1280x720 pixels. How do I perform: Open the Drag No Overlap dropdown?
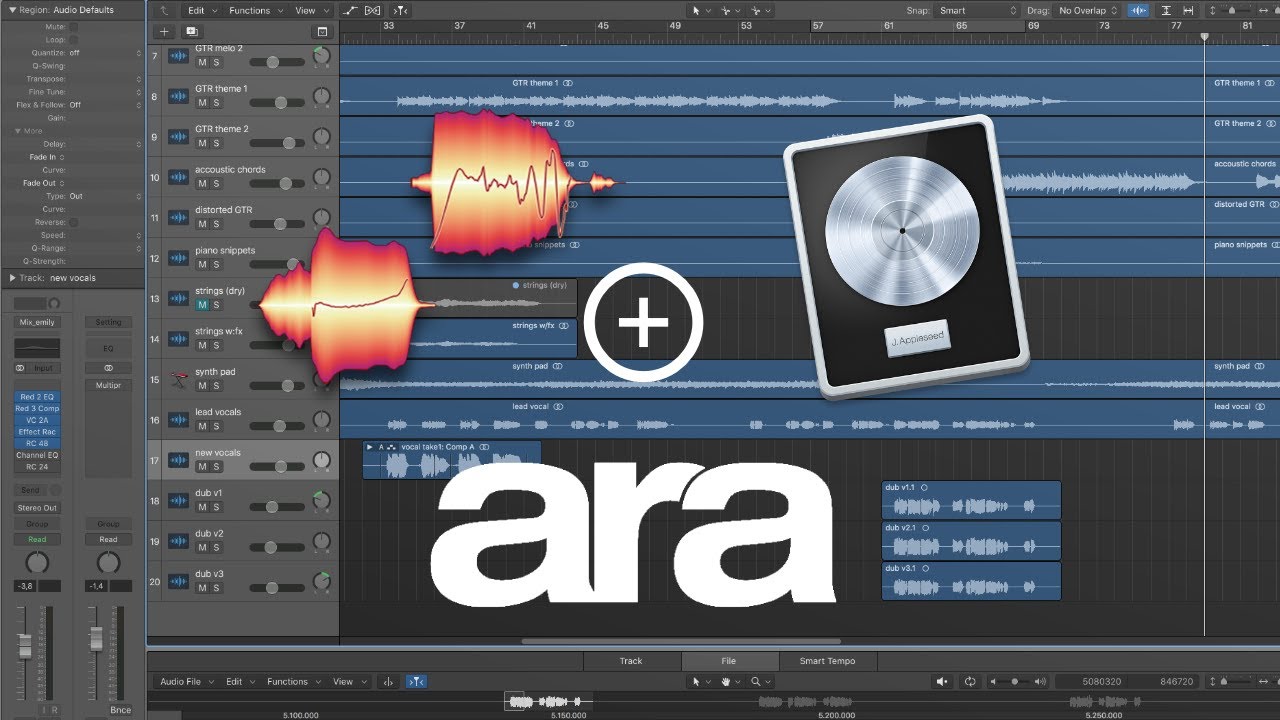(x=1087, y=10)
